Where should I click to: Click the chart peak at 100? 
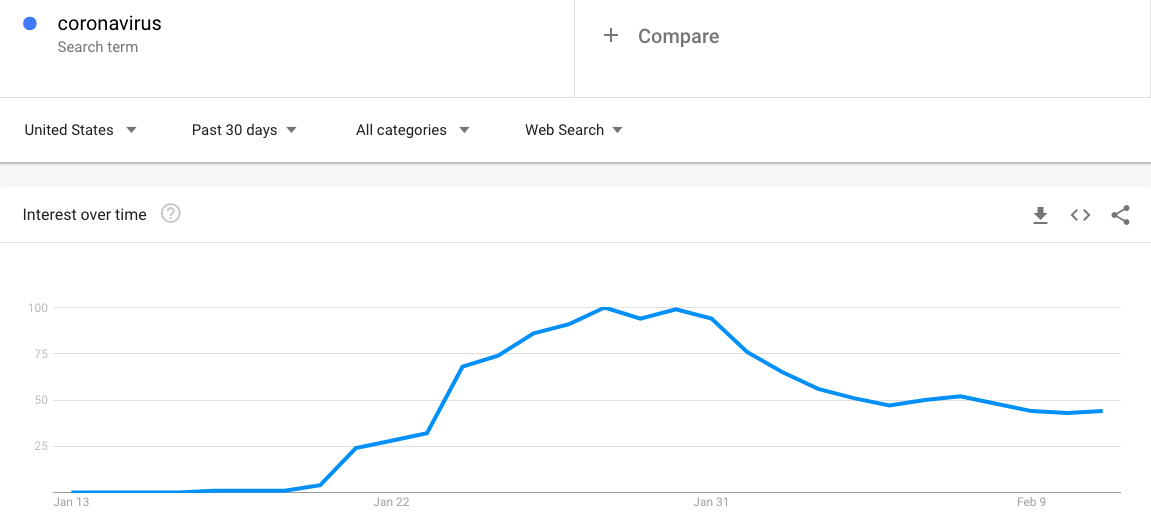coord(604,308)
